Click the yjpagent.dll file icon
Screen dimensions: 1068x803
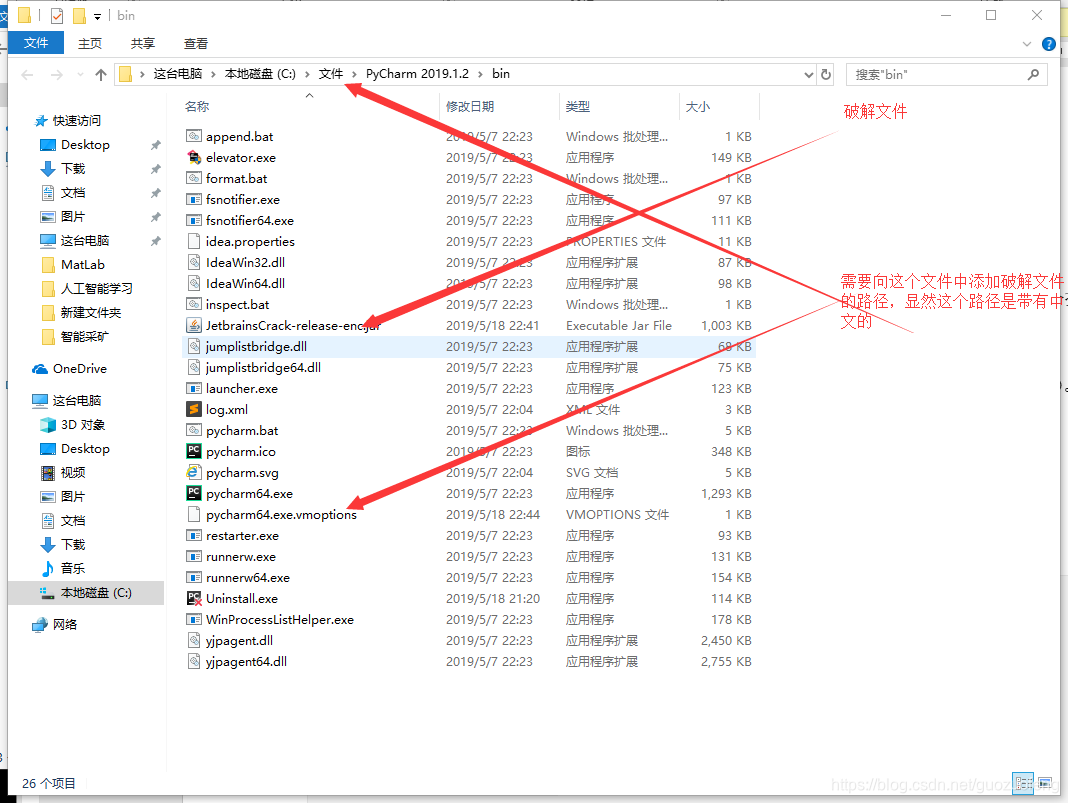click(x=194, y=640)
